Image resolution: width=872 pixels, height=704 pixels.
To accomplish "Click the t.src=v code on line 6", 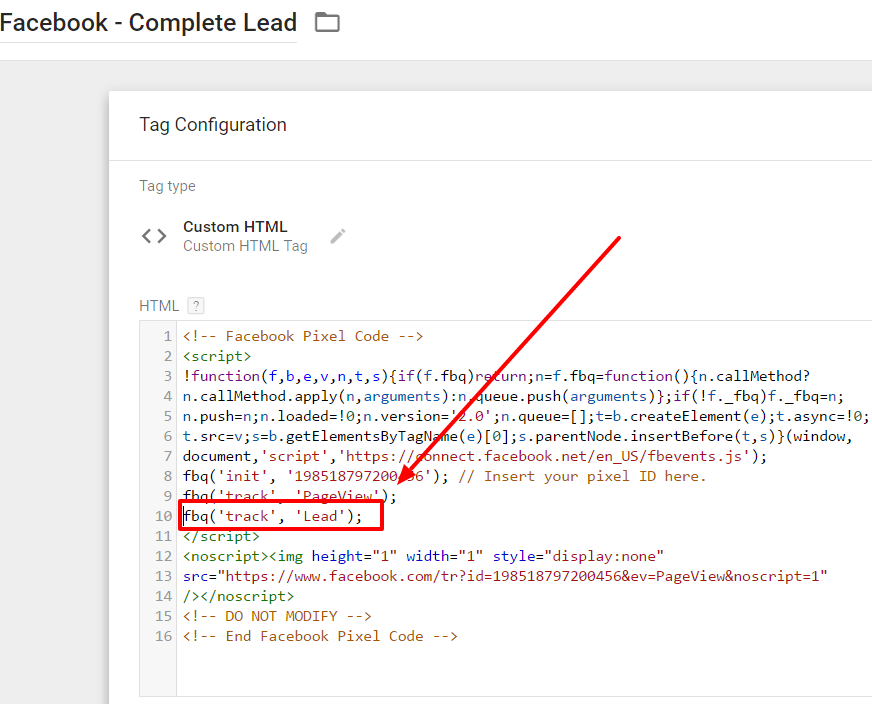I will click(x=518, y=437).
